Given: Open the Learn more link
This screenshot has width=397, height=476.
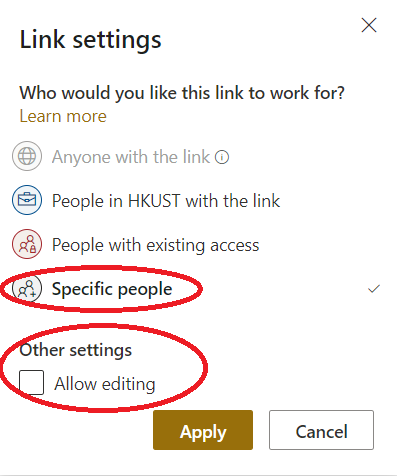Looking at the screenshot, I should (63, 116).
